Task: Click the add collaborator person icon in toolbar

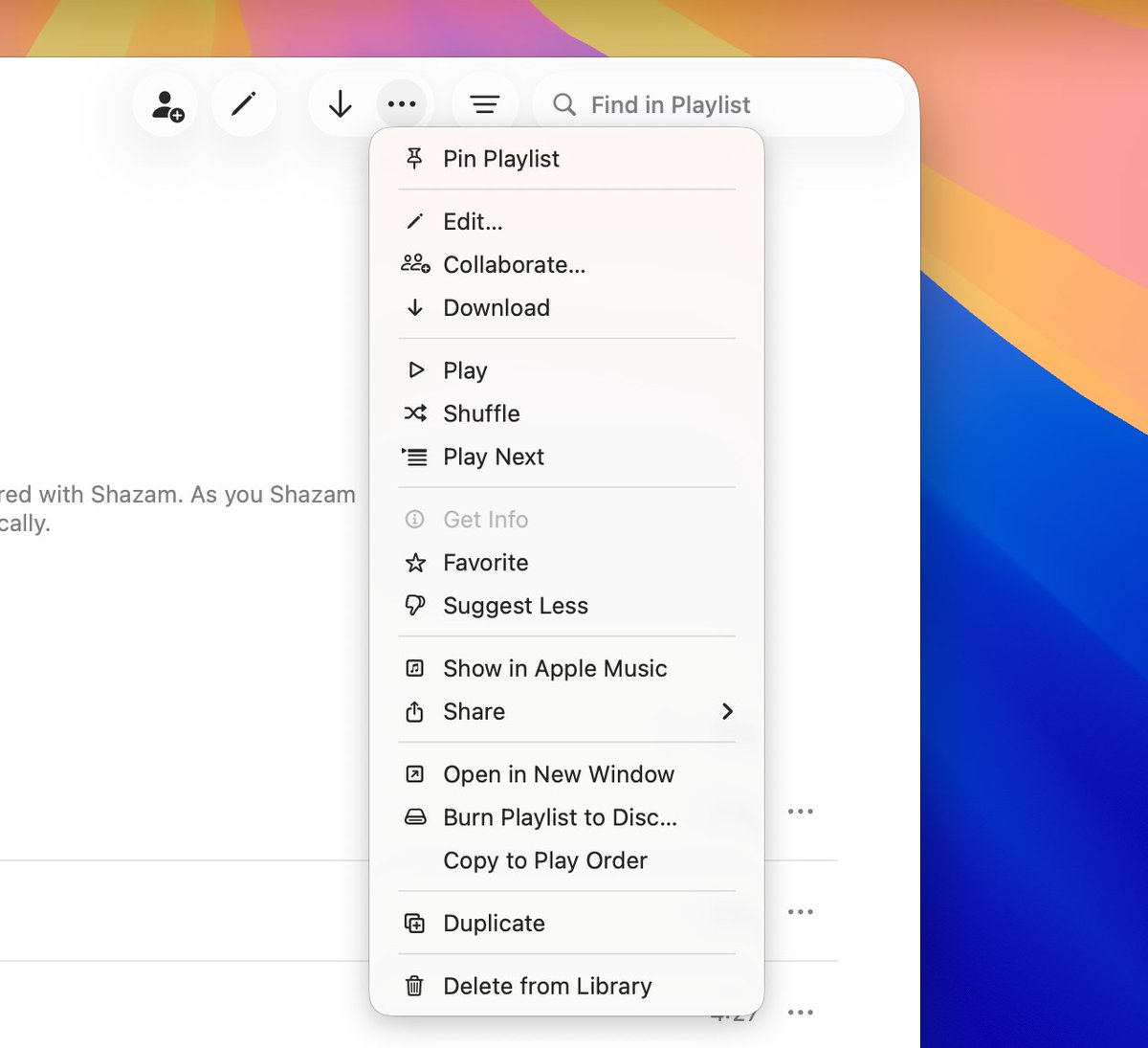Action: [166, 104]
